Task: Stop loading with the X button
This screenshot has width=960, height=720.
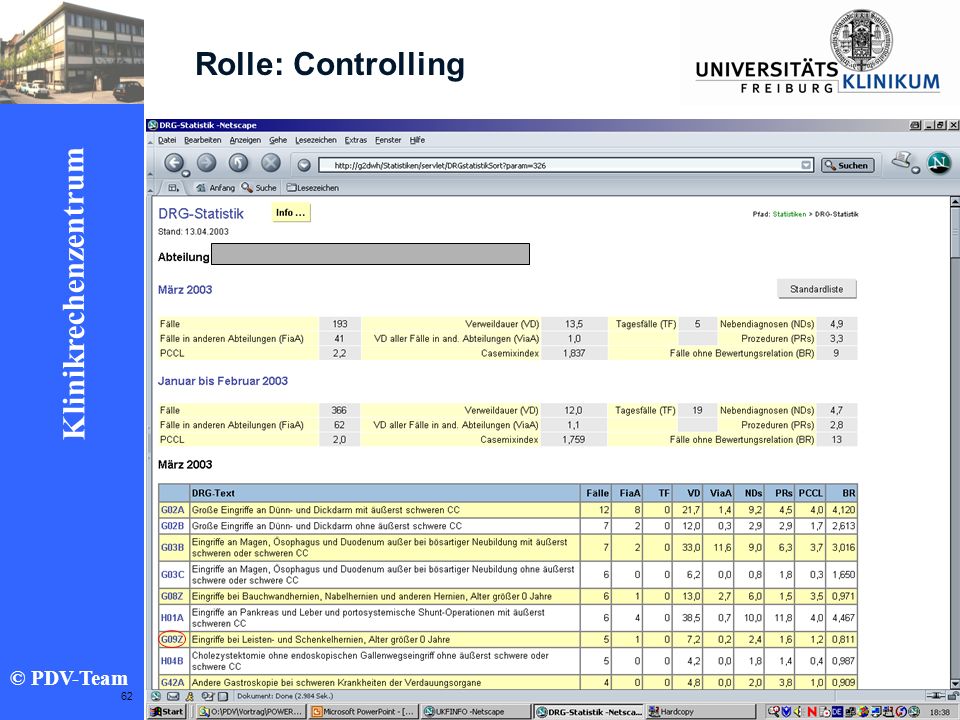Action: click(x=271, y=163)
